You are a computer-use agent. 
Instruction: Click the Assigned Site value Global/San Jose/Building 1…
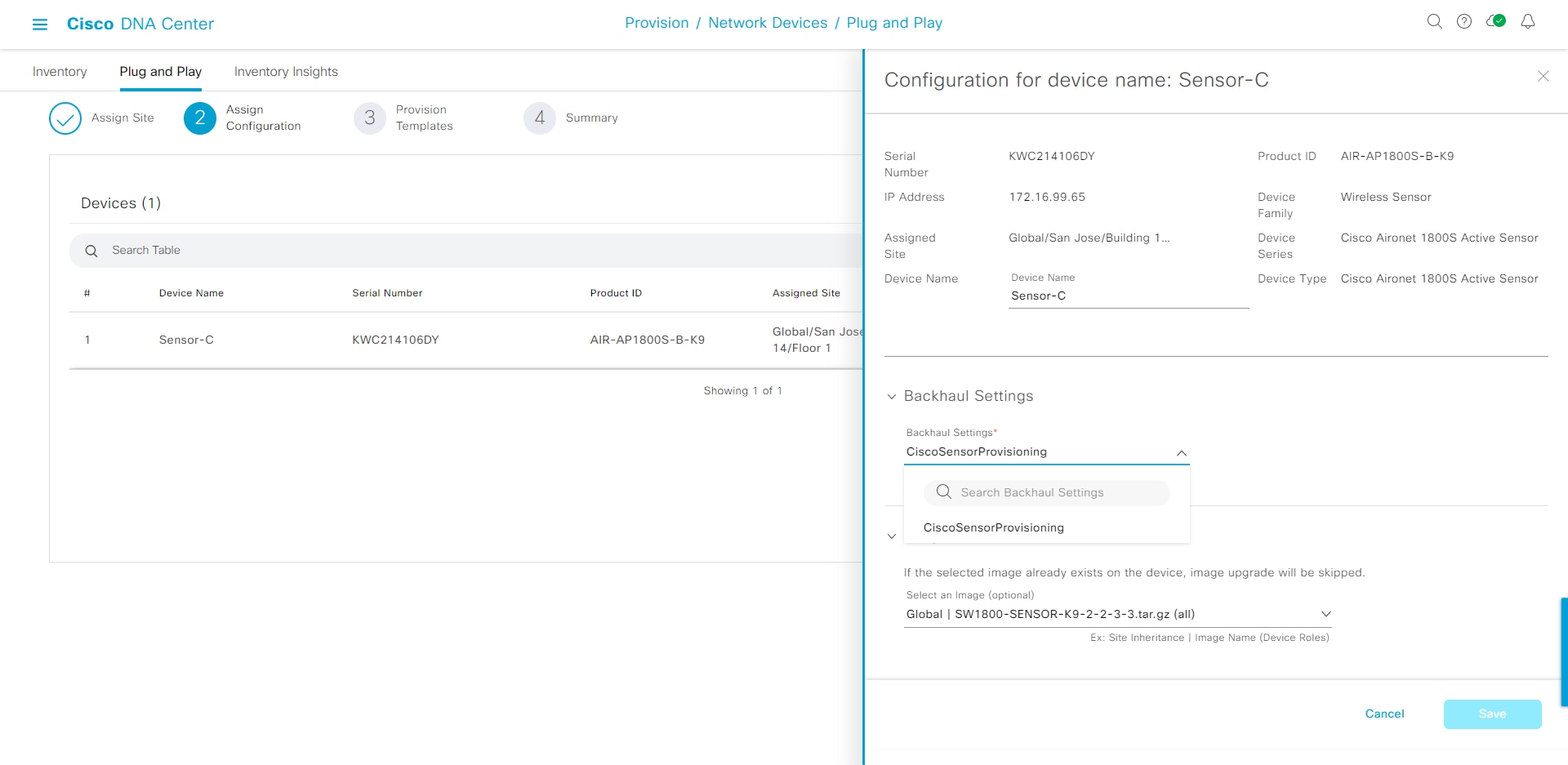coord(1089,238)
